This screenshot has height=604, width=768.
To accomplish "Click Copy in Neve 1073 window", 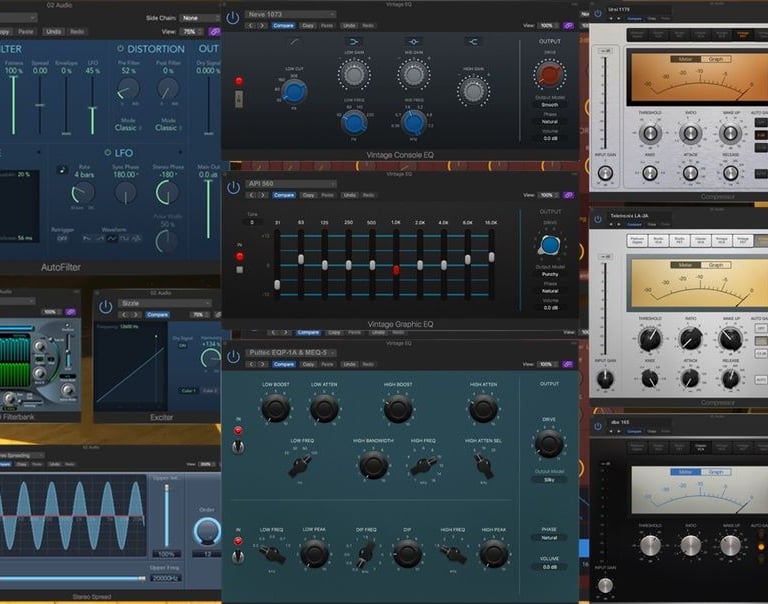I will tap(308, 25).
